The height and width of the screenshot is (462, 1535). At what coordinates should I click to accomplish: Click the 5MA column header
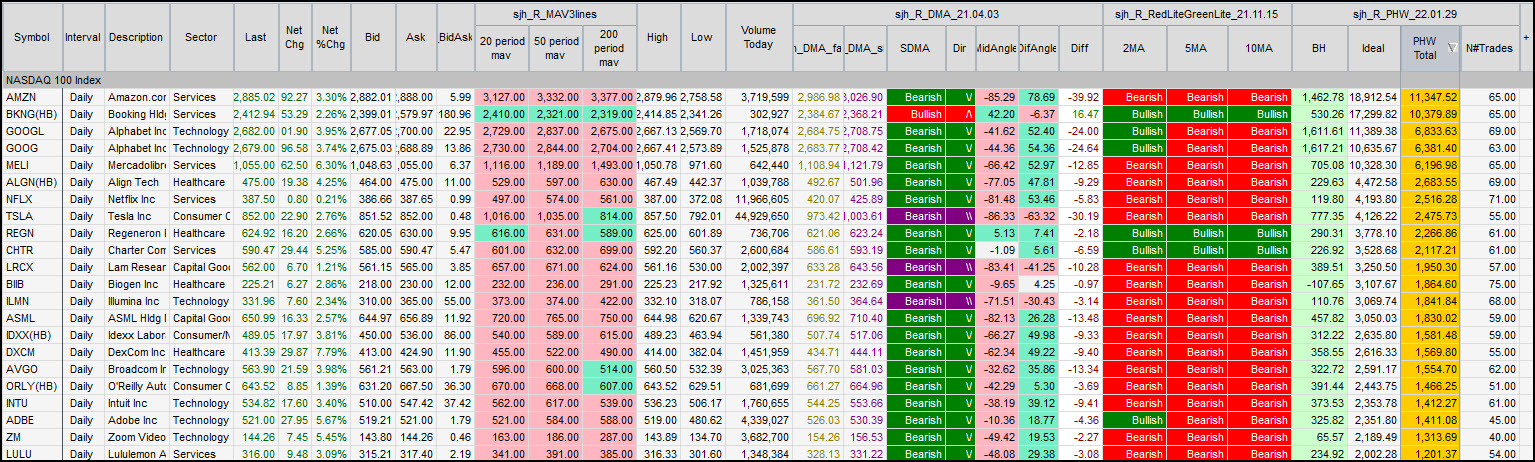tap(1196, 48)
